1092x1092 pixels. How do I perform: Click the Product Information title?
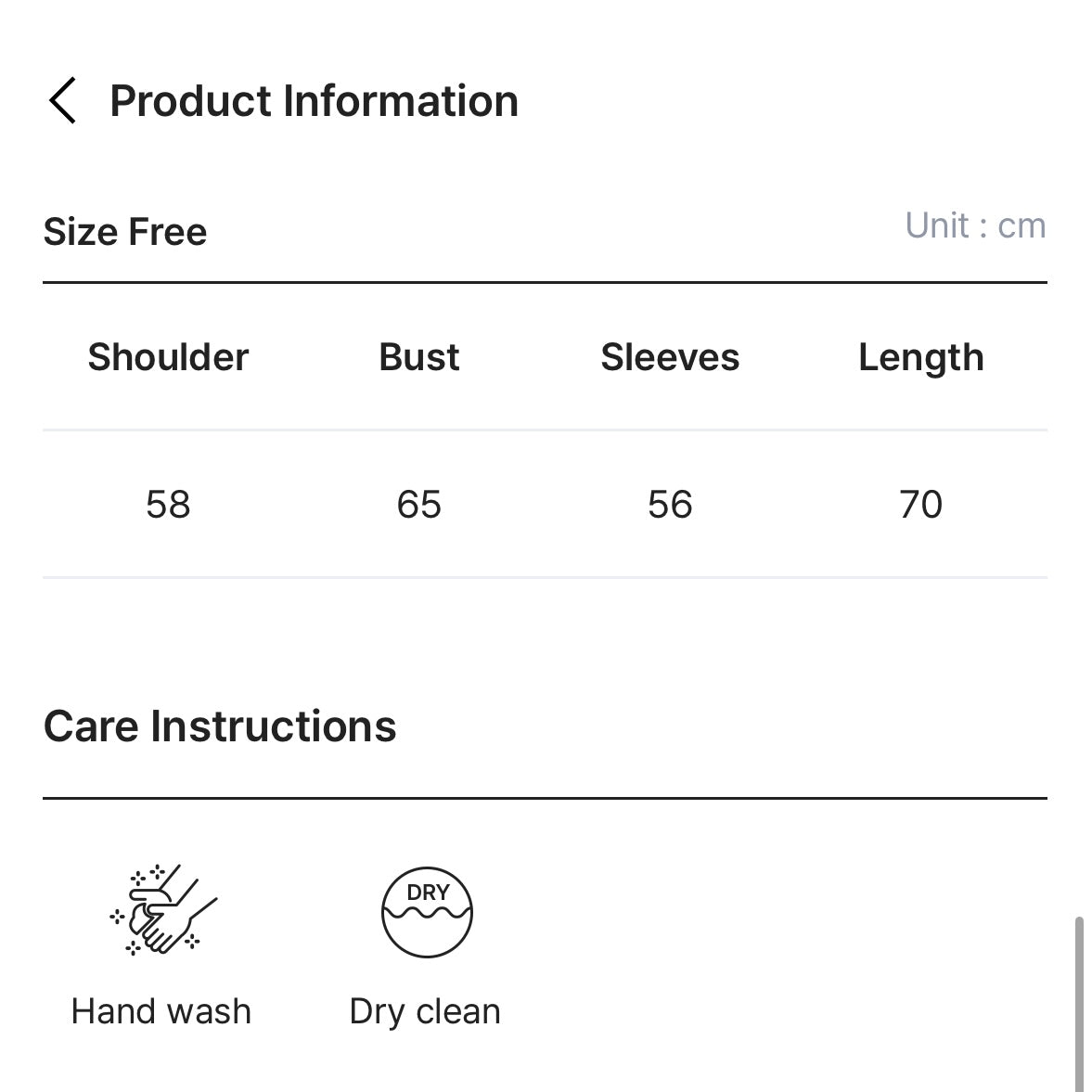pos(314,100)
